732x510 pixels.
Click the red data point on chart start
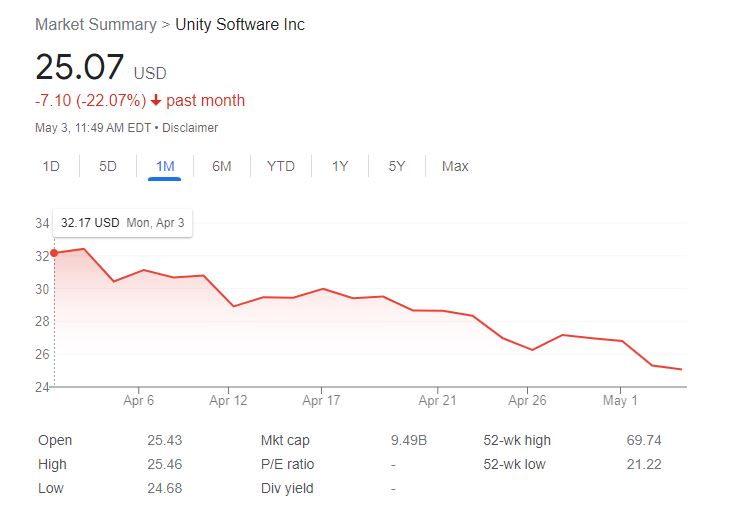coord(54,253)
